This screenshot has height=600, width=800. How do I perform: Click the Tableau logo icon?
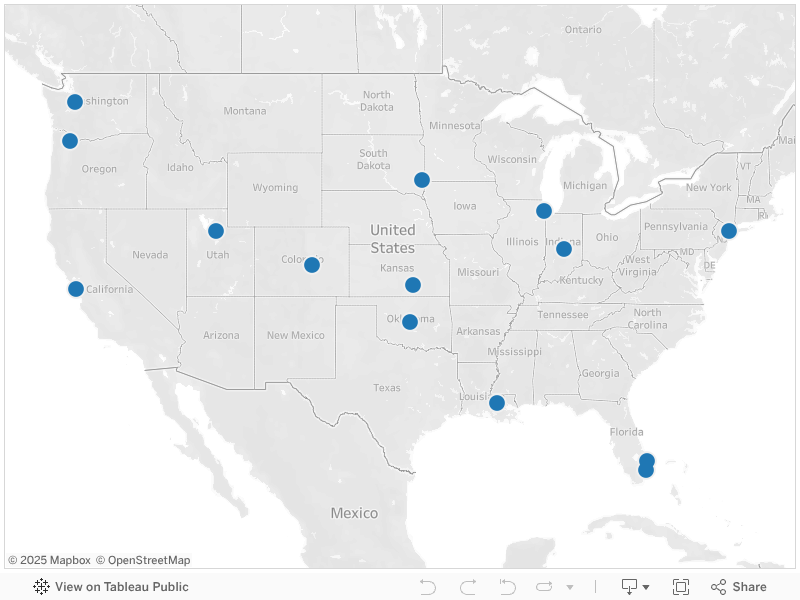click(x=41, y=587)
